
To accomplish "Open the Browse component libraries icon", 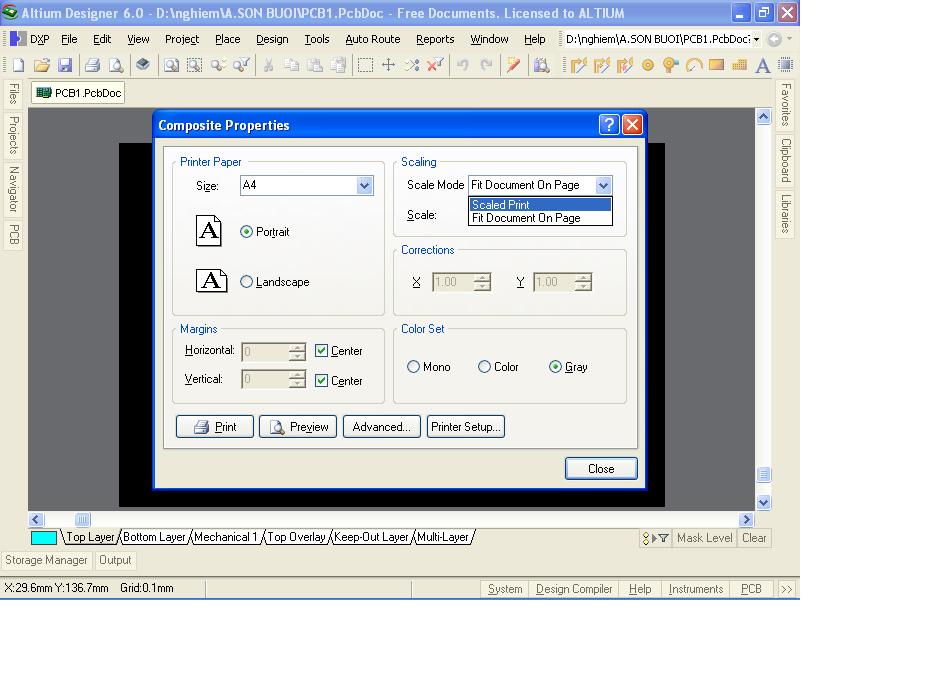I will pos(541,65).
